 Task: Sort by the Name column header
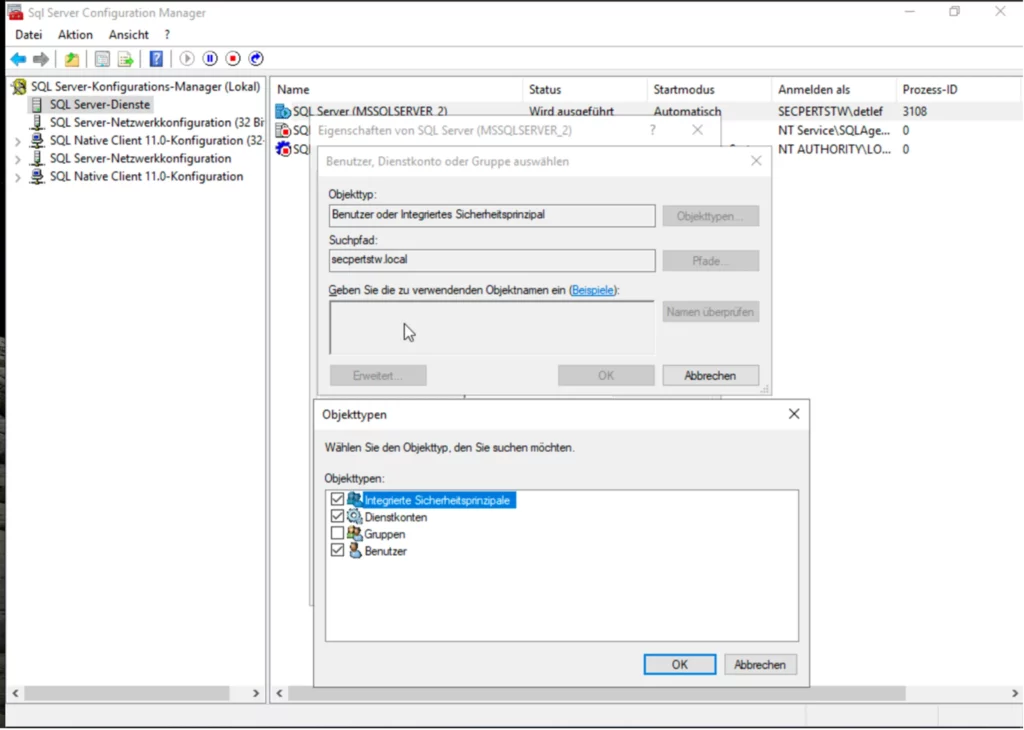pos(397,89)
